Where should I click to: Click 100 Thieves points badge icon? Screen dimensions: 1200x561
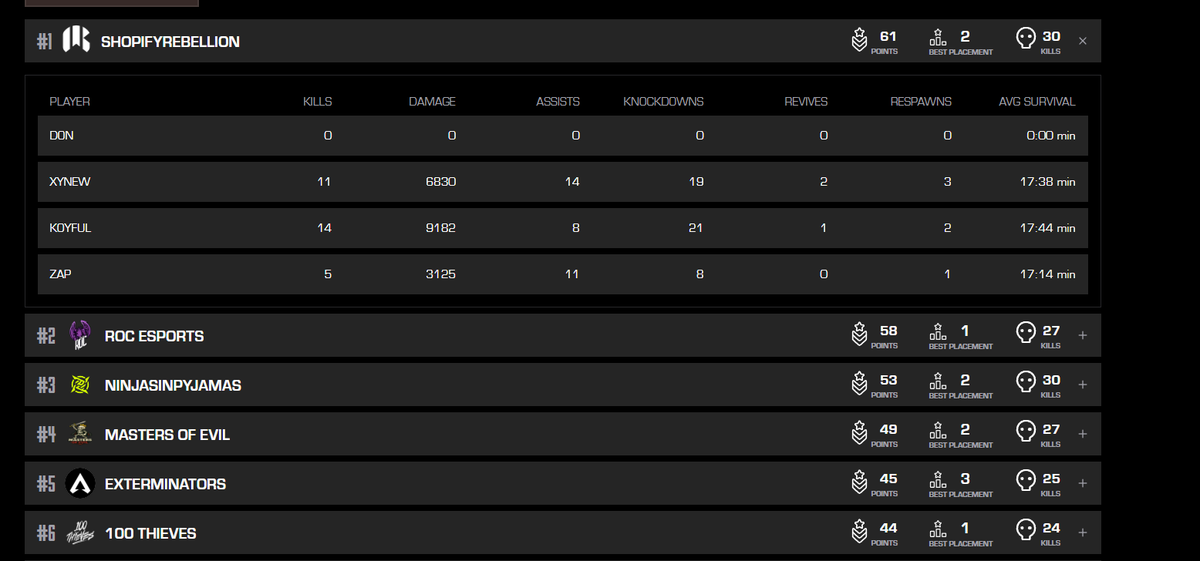pos(859,532)
